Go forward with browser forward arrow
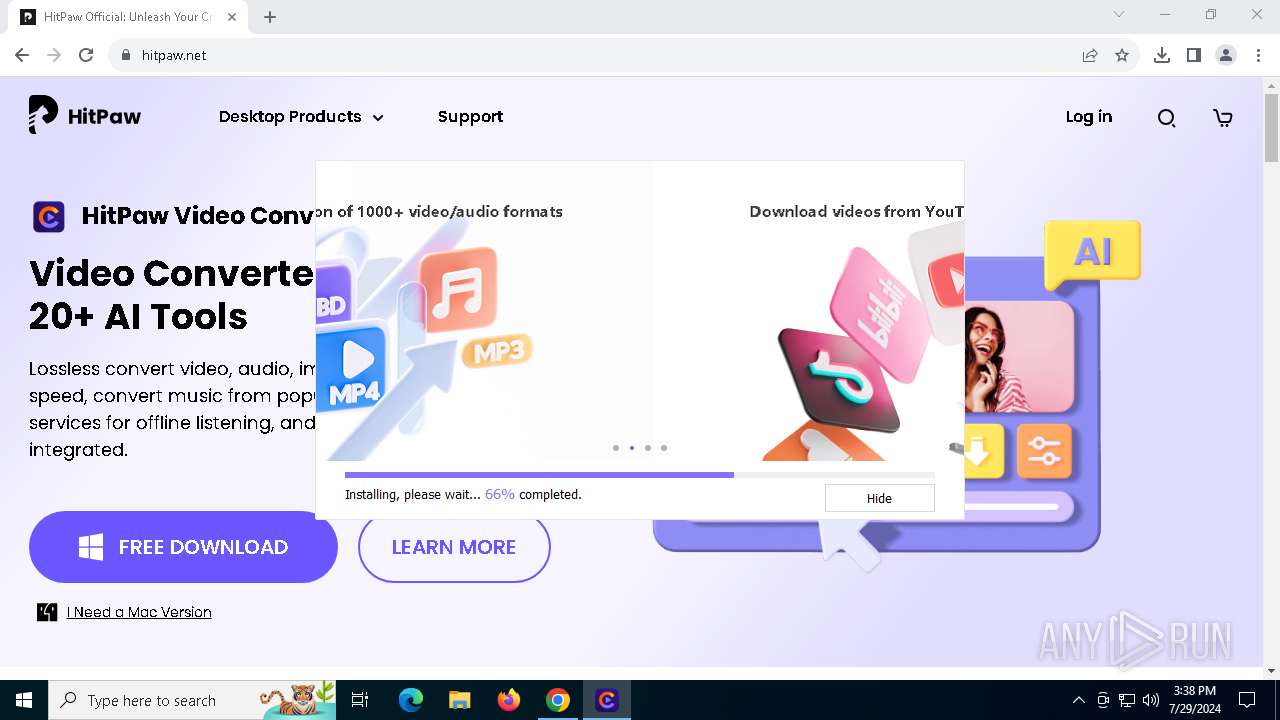This screenshot has width=1280, height=720. click(x=54, y=55)
